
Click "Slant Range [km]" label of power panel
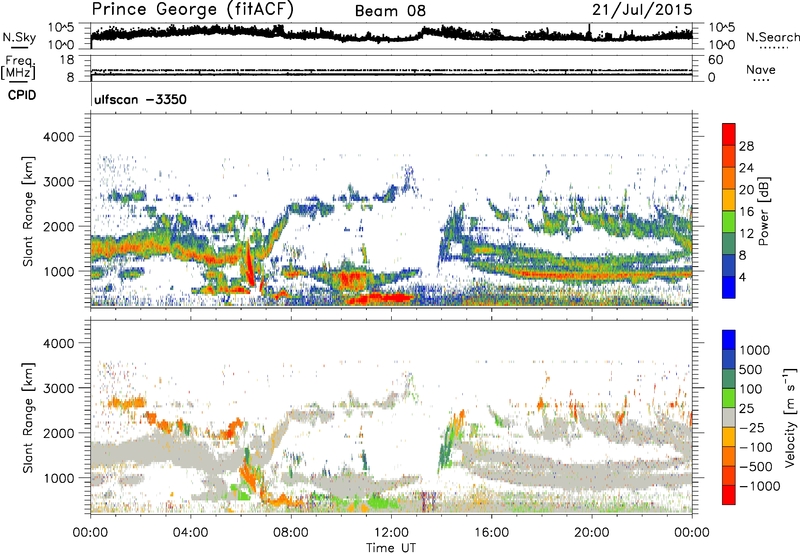28,211
